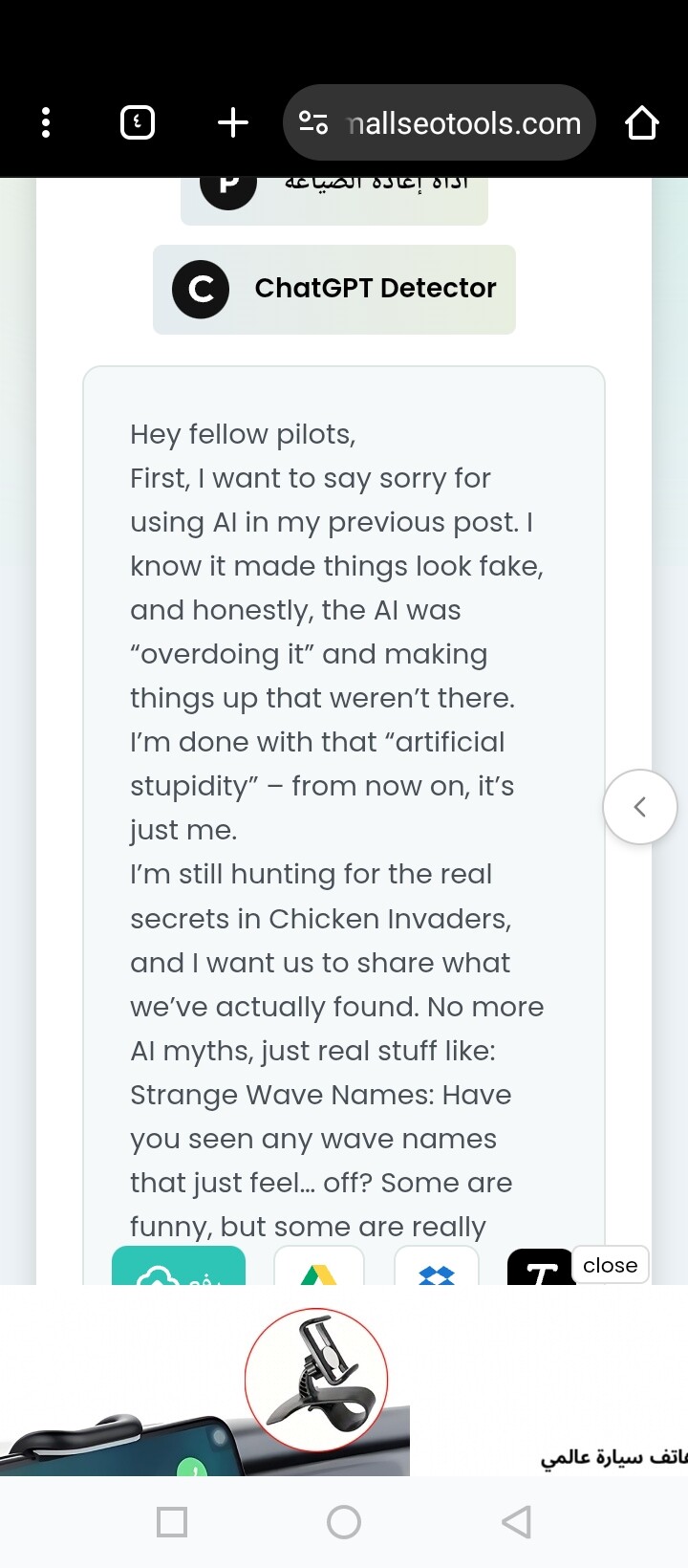Open the browser three-dot menu
The image size is (688, 1568).
coord(46,122)
